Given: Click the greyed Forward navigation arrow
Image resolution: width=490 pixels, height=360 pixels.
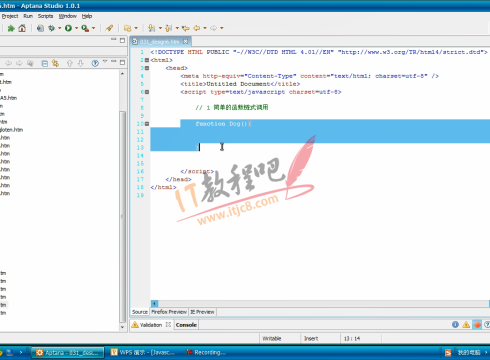Looking at the screenshot, I should pyautogui.click(x=213, y=28).
